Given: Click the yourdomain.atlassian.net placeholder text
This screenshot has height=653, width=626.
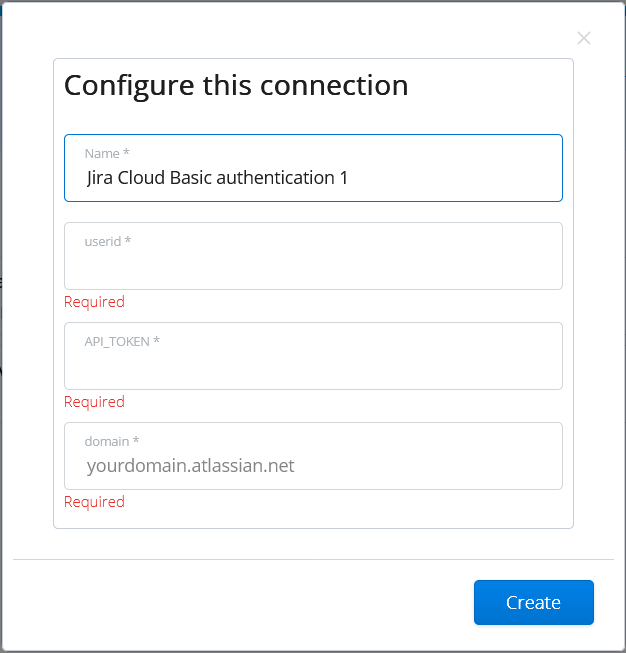Looking at the screenshot, I should point(190,465).
